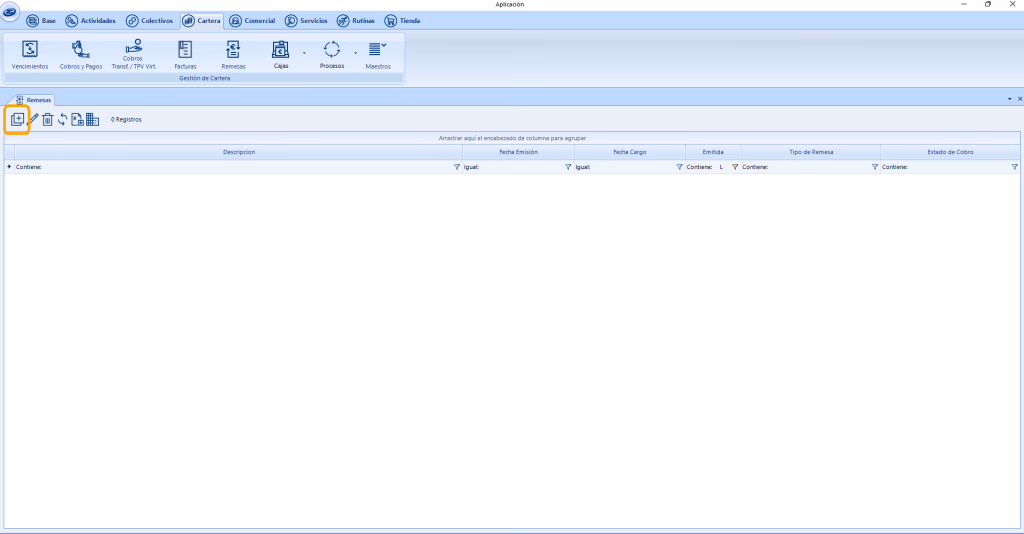Refresh the Remesas list
The image size is (1024, 534).
(62, 119)
